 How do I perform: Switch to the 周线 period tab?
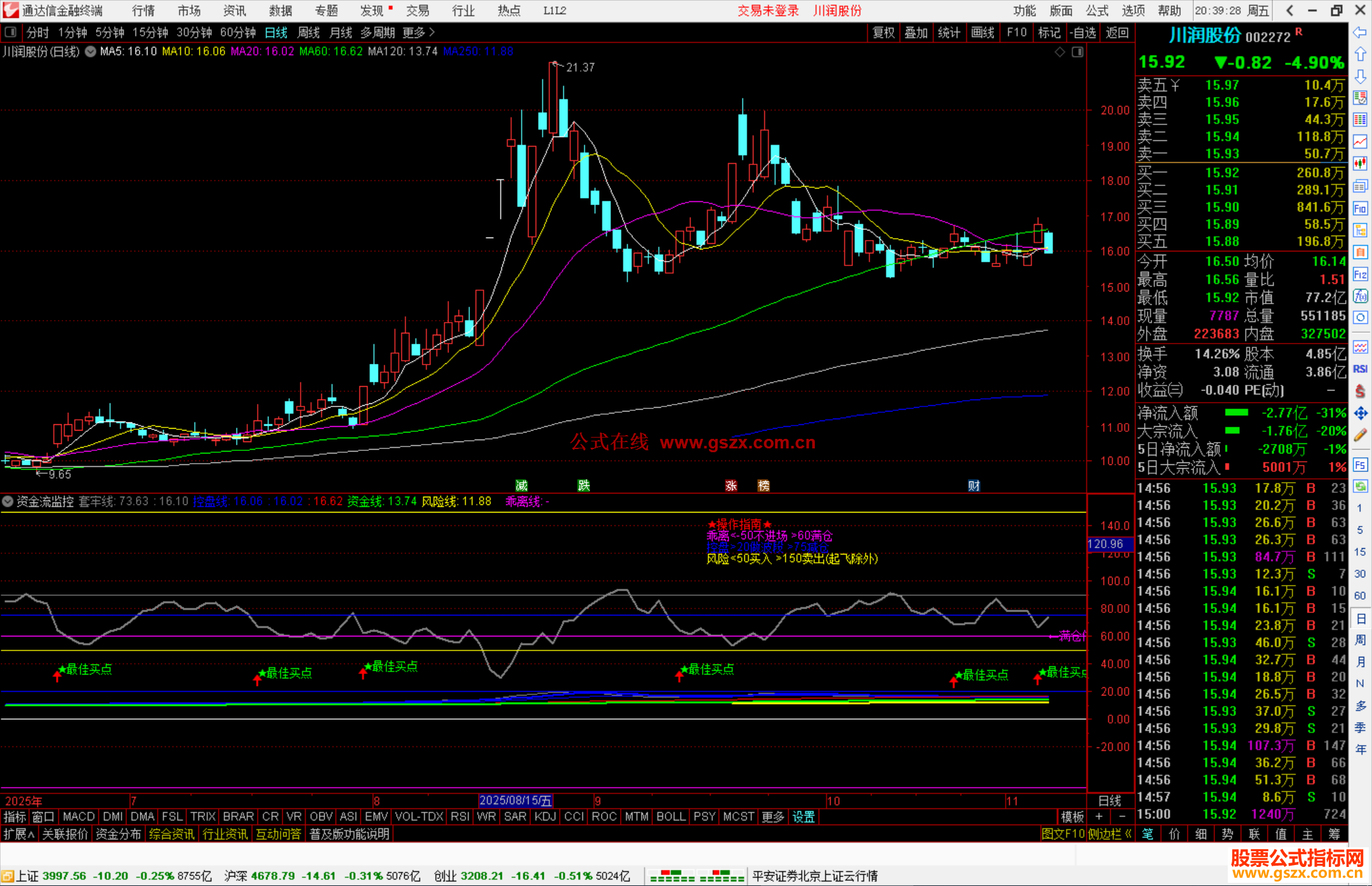[x=308, y=32]
